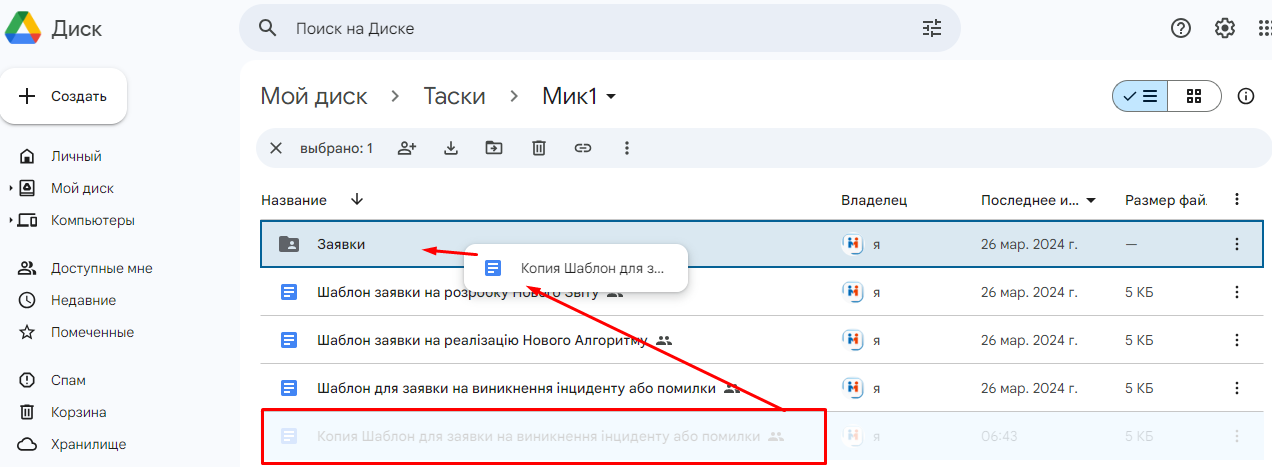This screenshot has height=467, width=1272.
Task: Go to Таски in breadcrumb
Action: coord(454,96)
